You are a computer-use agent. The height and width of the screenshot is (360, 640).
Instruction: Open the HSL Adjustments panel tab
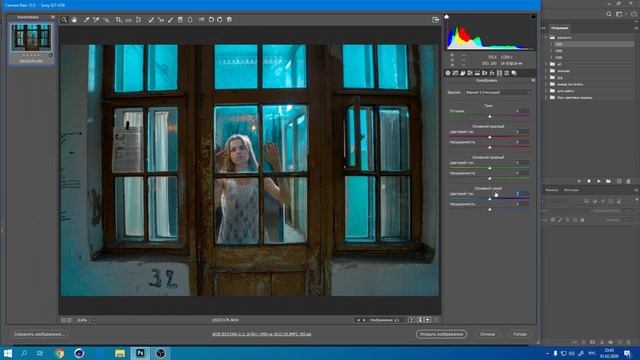[x=470, y=73]
